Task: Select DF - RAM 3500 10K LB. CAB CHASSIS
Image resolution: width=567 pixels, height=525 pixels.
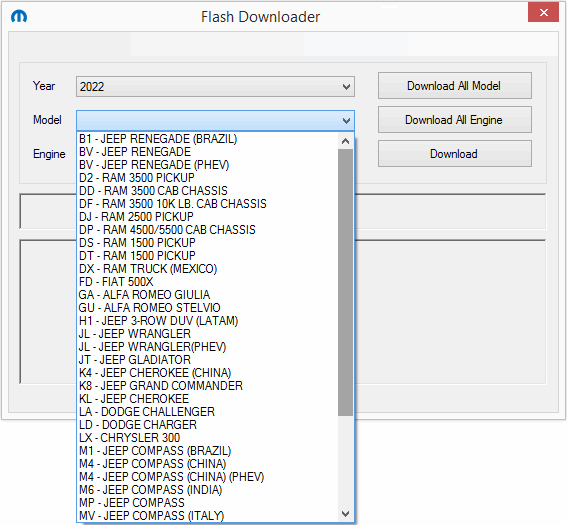Action: 208,204
